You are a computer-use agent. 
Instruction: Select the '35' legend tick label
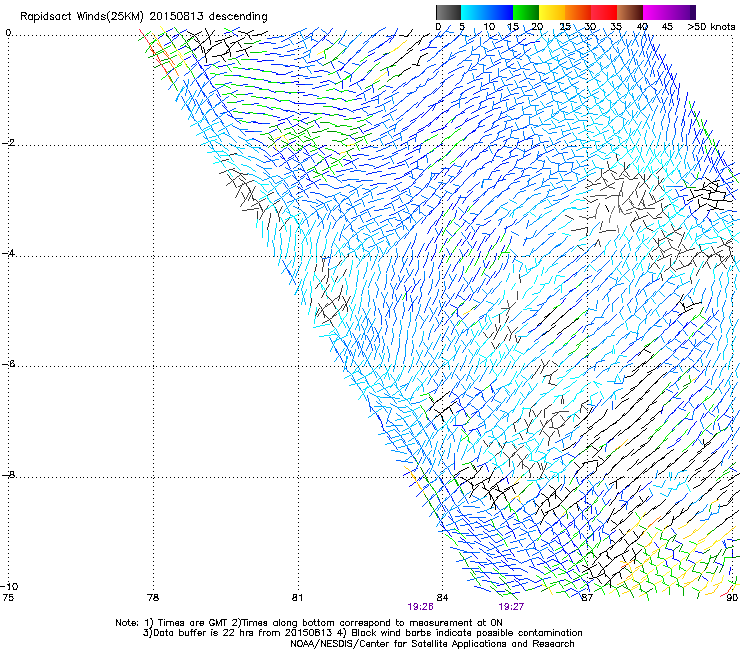click(x=616, y=27)
